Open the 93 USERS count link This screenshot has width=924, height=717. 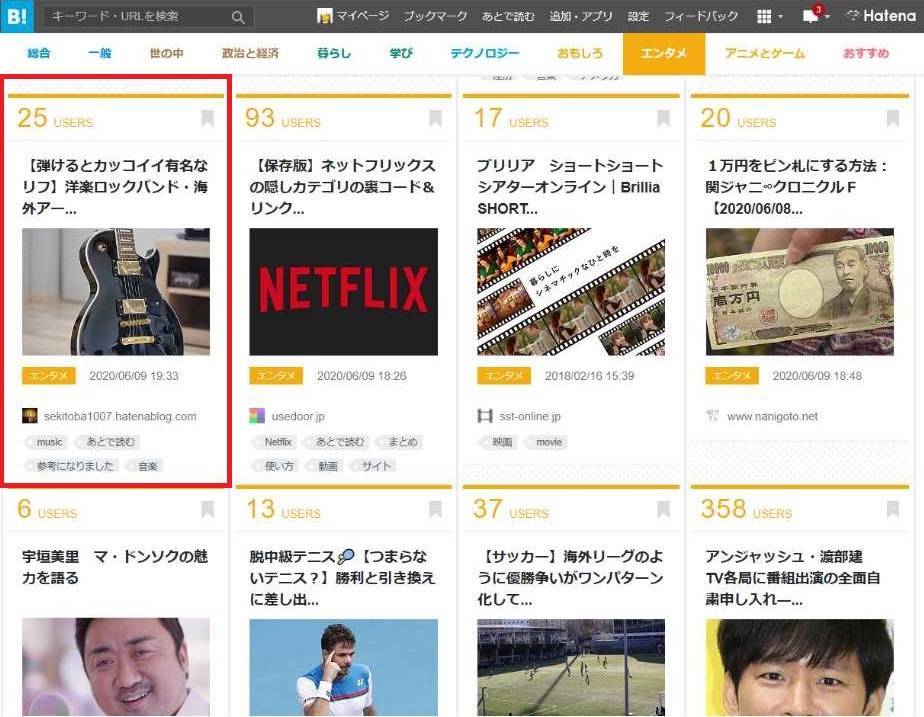point(283,118)
